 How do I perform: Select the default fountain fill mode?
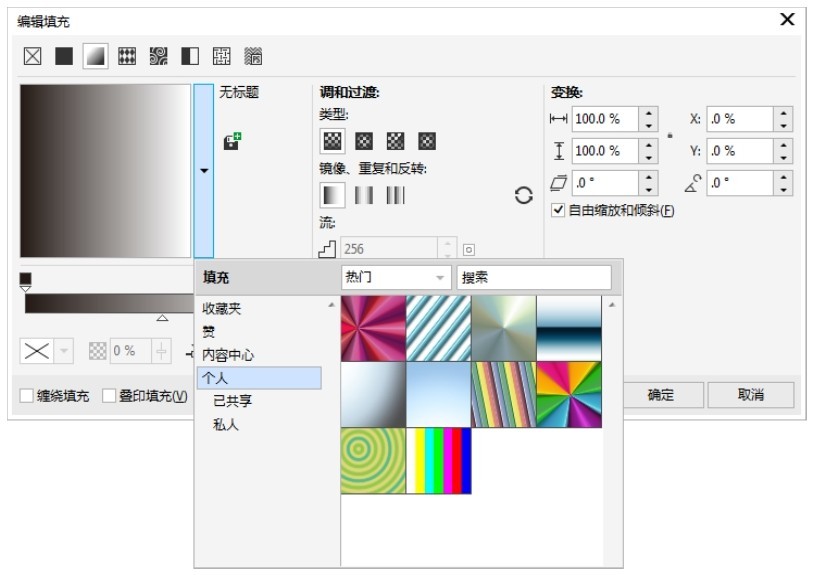332,195
